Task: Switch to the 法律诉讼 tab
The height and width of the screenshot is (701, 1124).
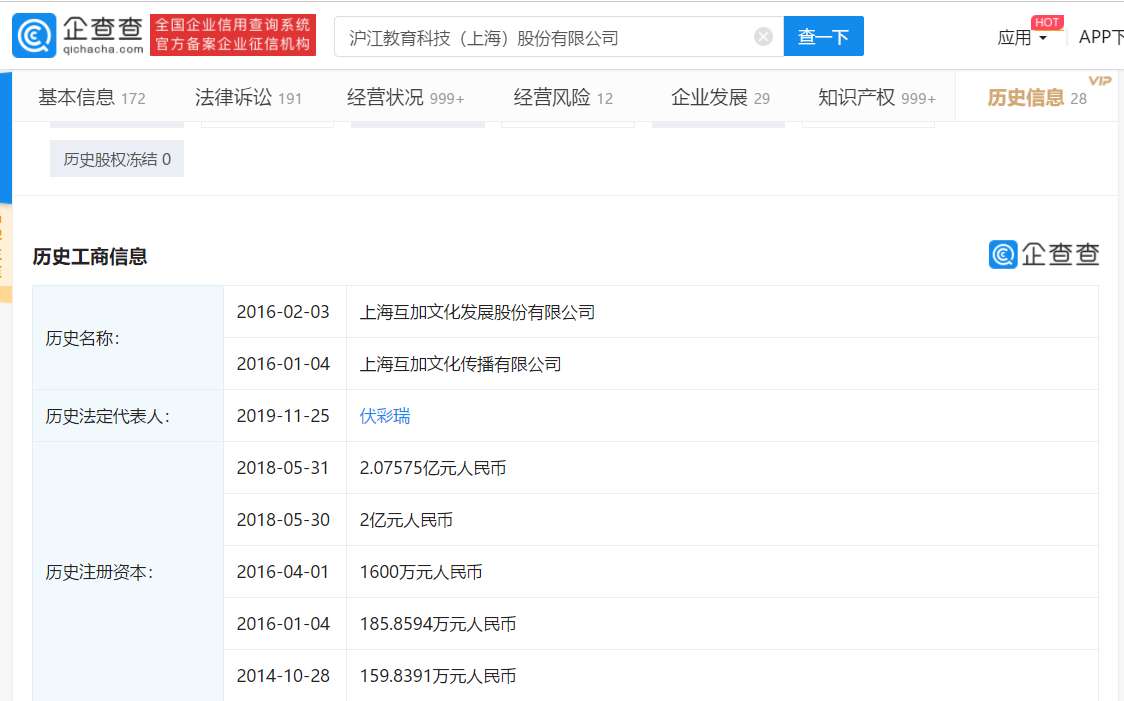Action: (x=248, y=97)
